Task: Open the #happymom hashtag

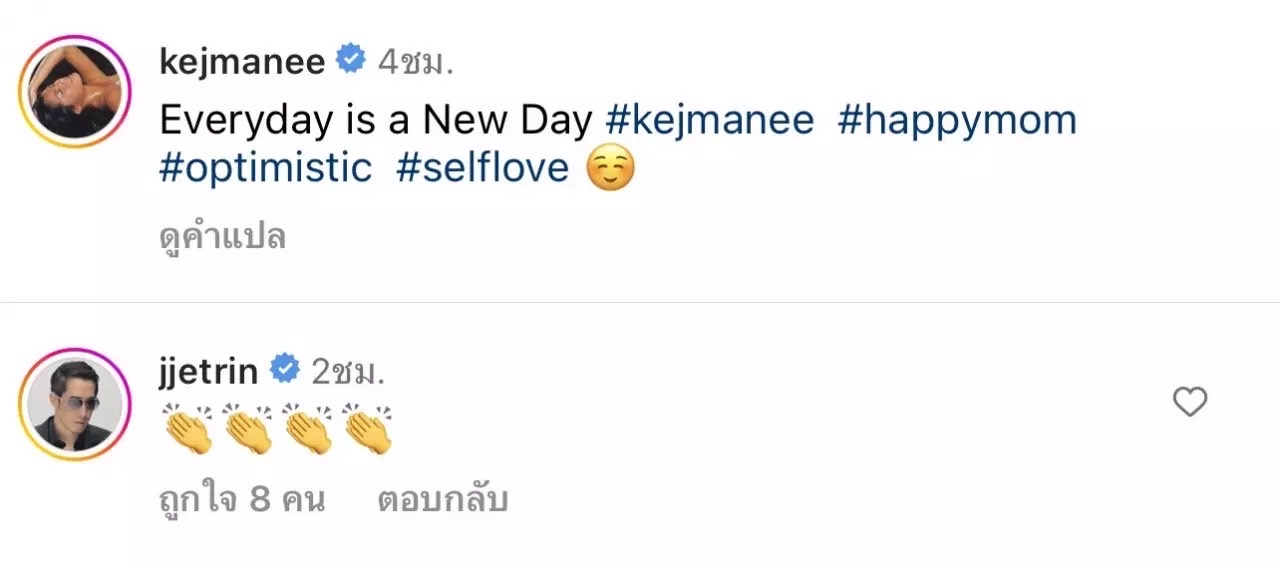Action: 957,120
